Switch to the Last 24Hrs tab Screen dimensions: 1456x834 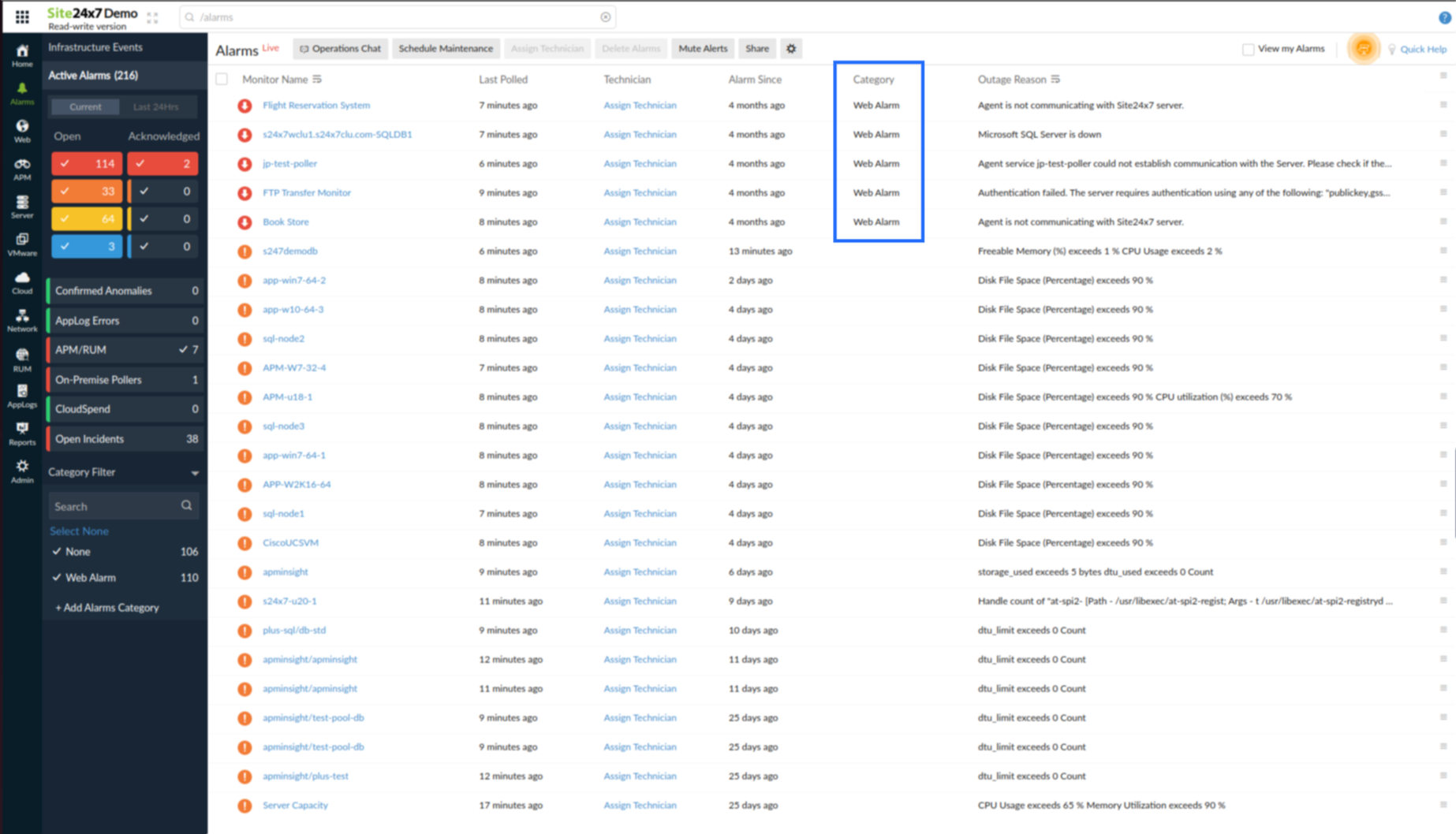[155, 106]
